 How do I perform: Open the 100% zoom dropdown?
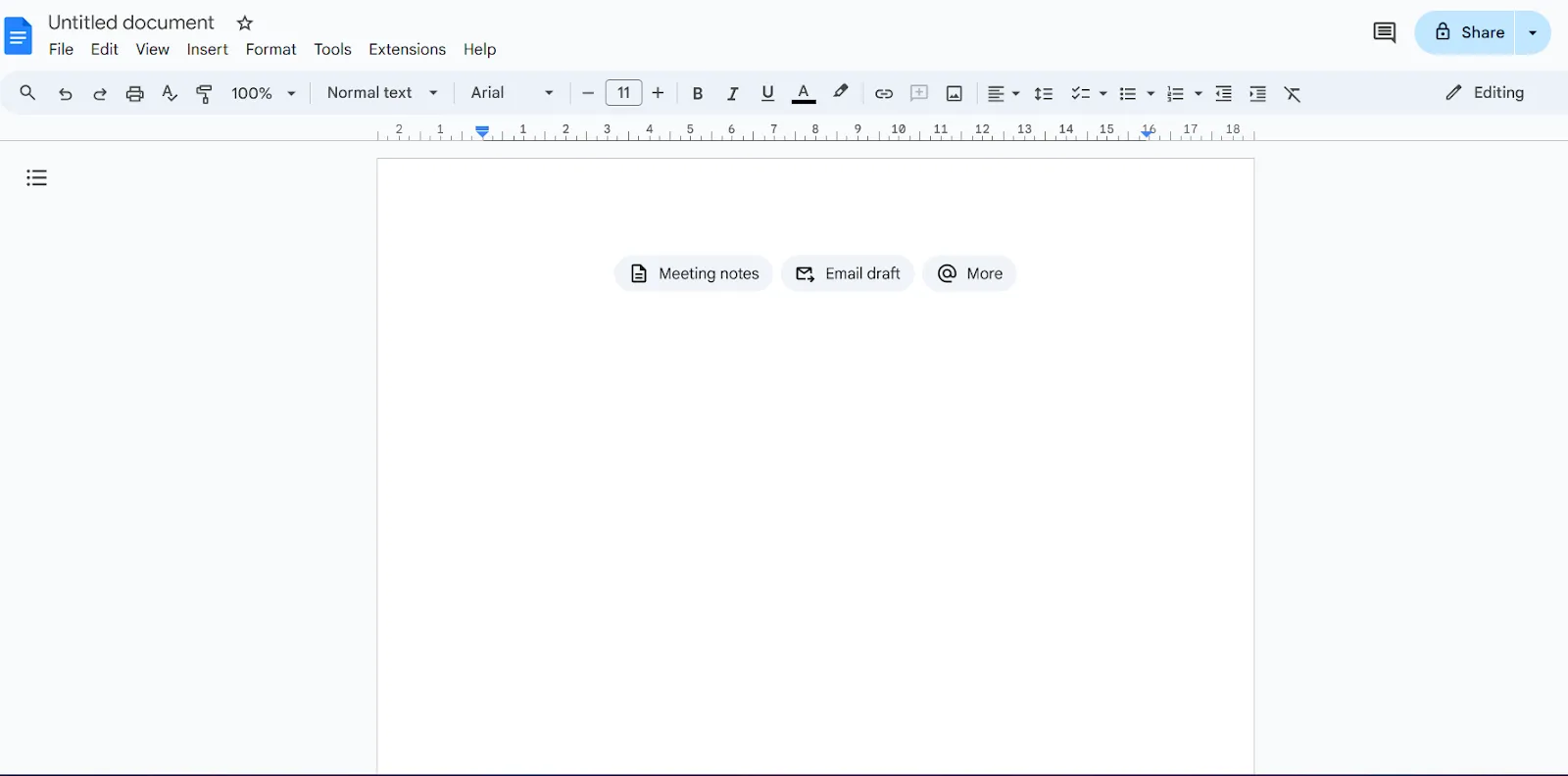coord(263,93)
